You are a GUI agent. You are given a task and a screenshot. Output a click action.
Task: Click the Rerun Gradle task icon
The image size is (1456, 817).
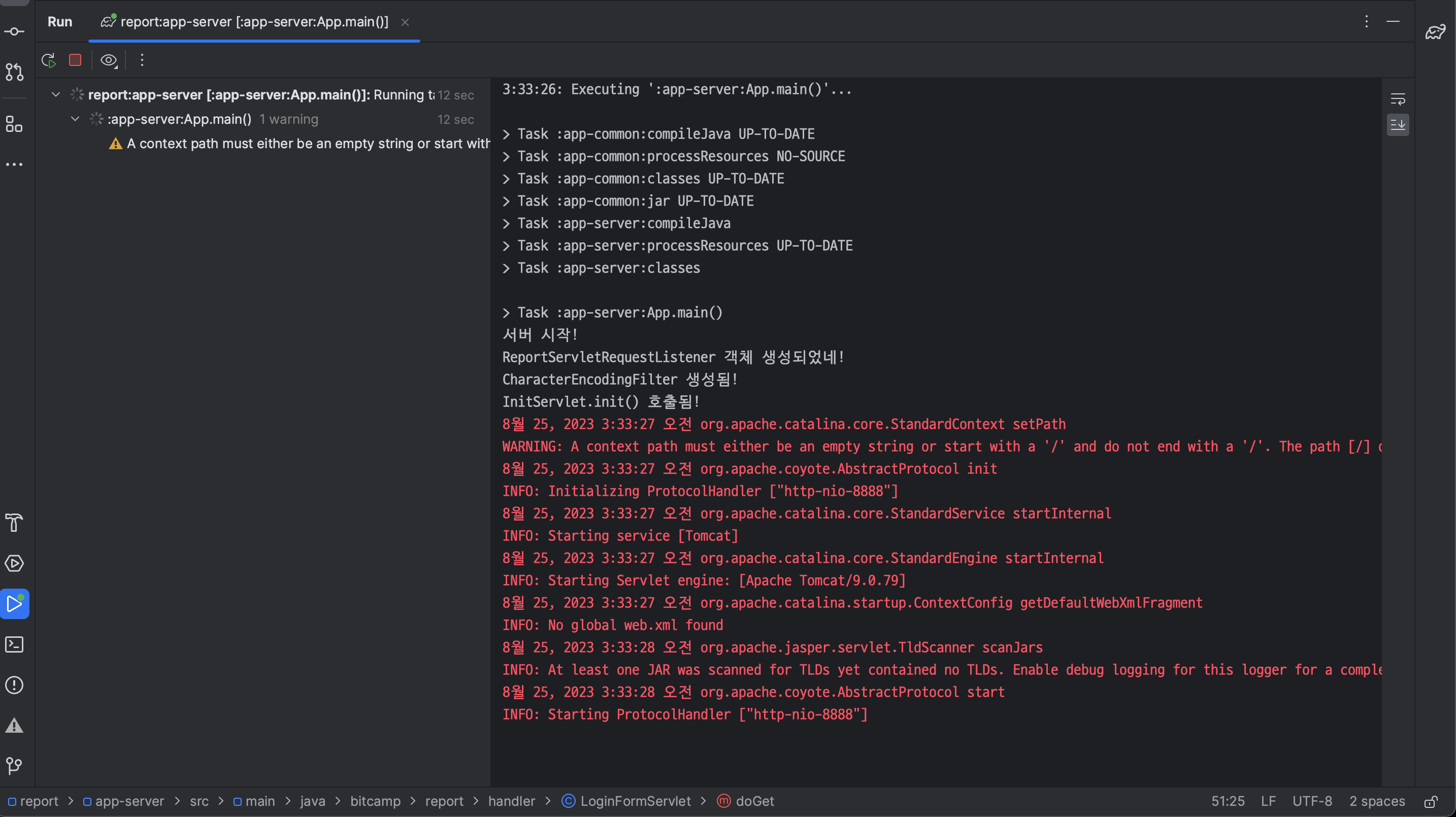click(49, 60)
